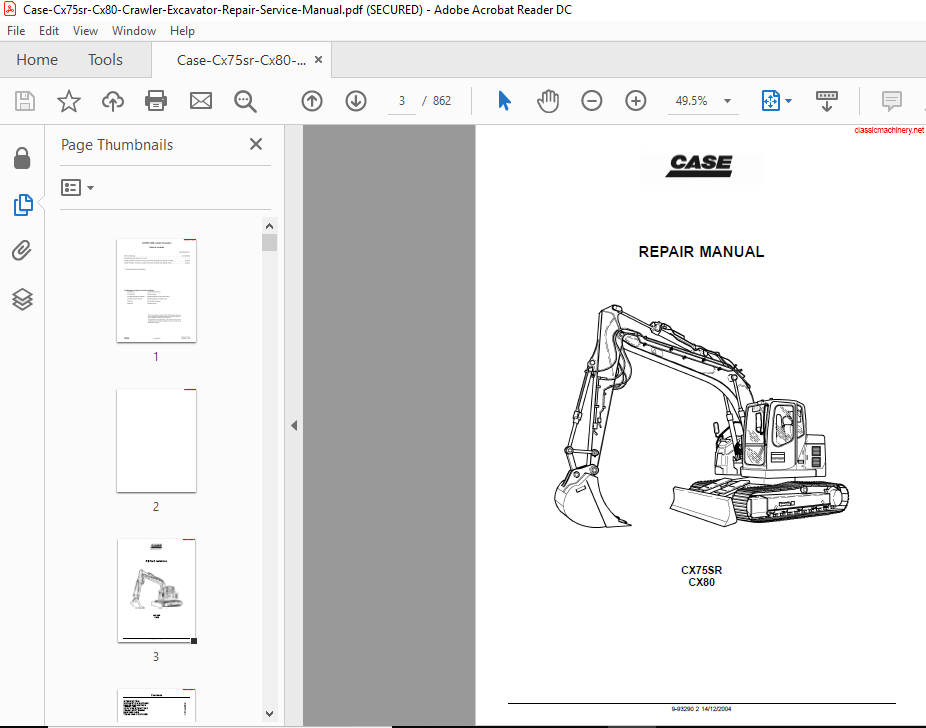
Task: Click the '862' total pages text
Action: tap(442, 101)
